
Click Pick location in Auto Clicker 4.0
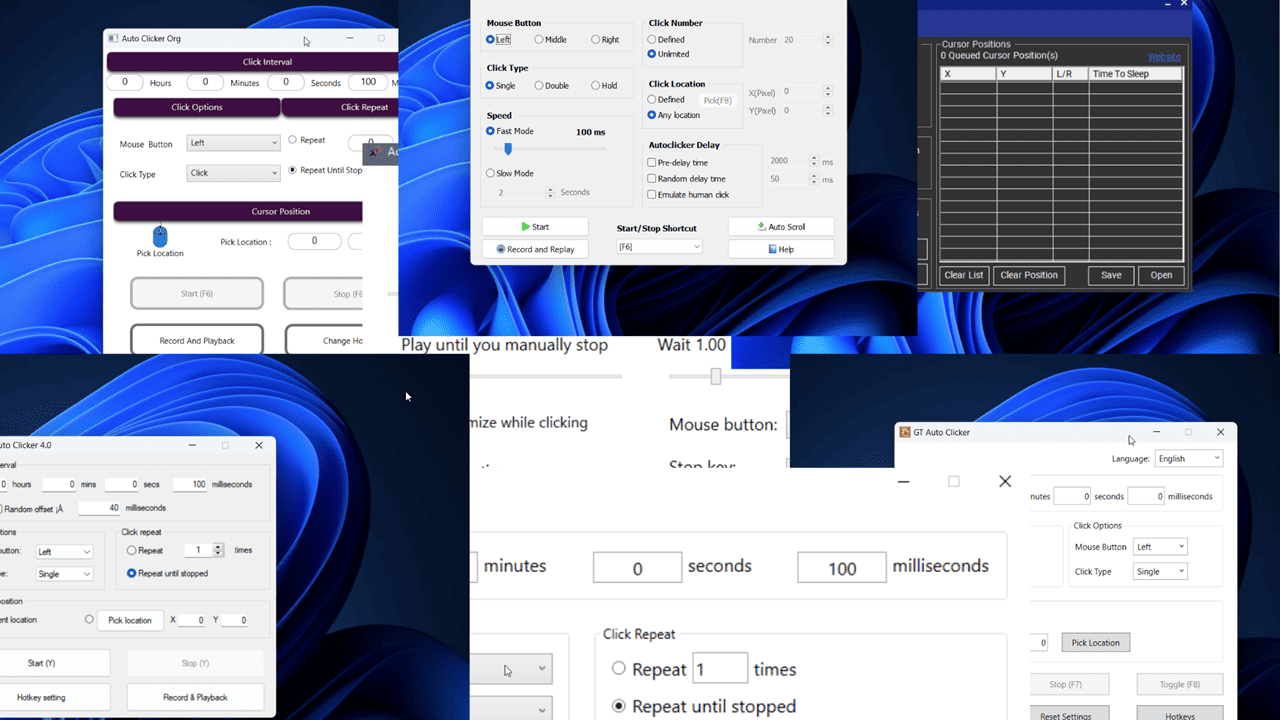coord(130,620)
